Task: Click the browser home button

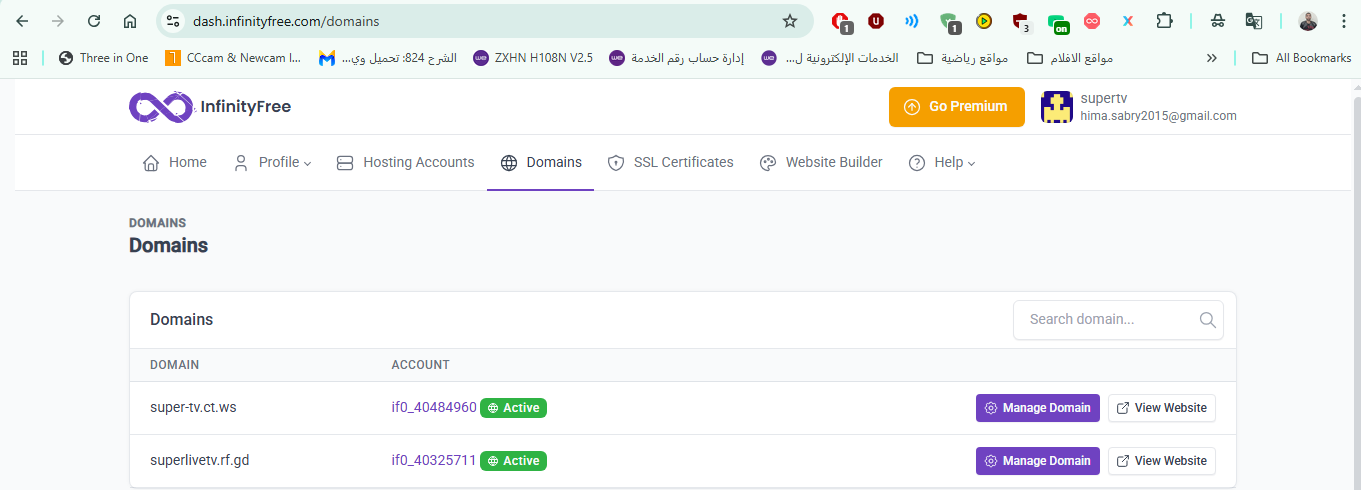Action: pyautogui.click(x=130, y=21)
